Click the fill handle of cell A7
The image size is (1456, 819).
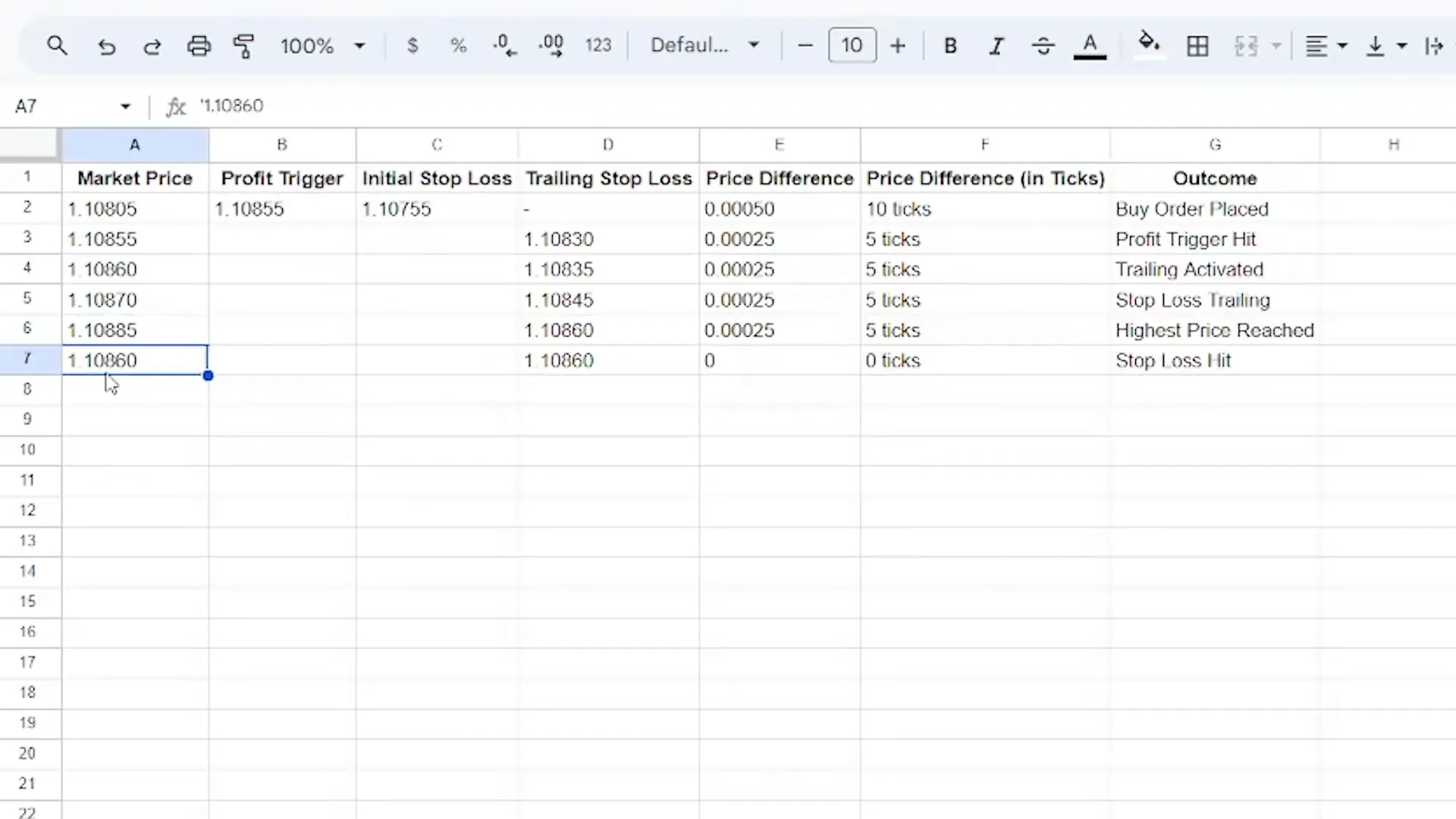point(208,375)
